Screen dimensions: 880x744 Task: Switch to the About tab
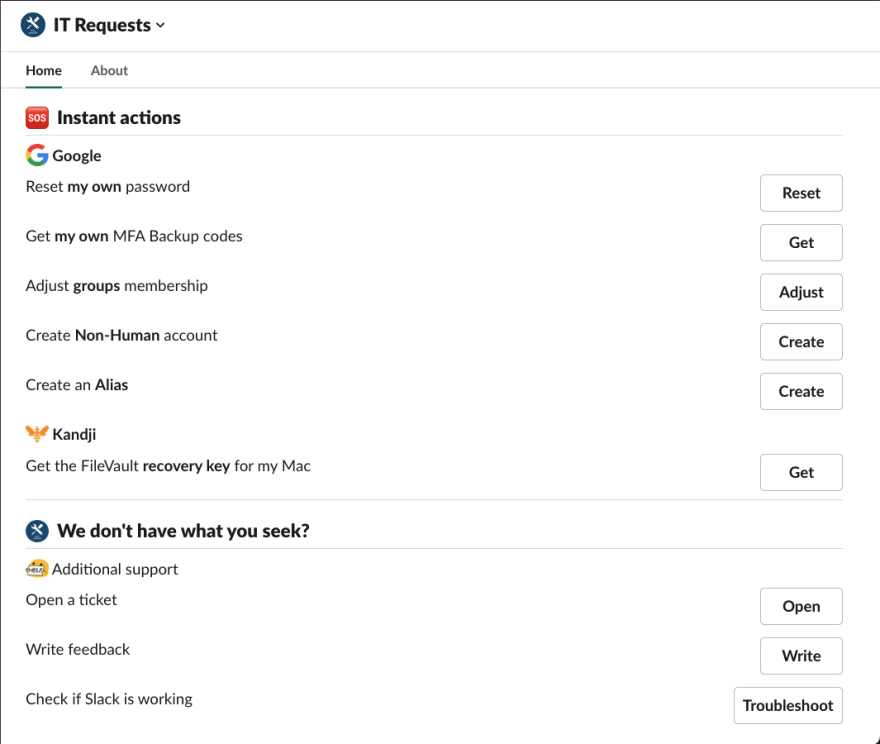109,71
